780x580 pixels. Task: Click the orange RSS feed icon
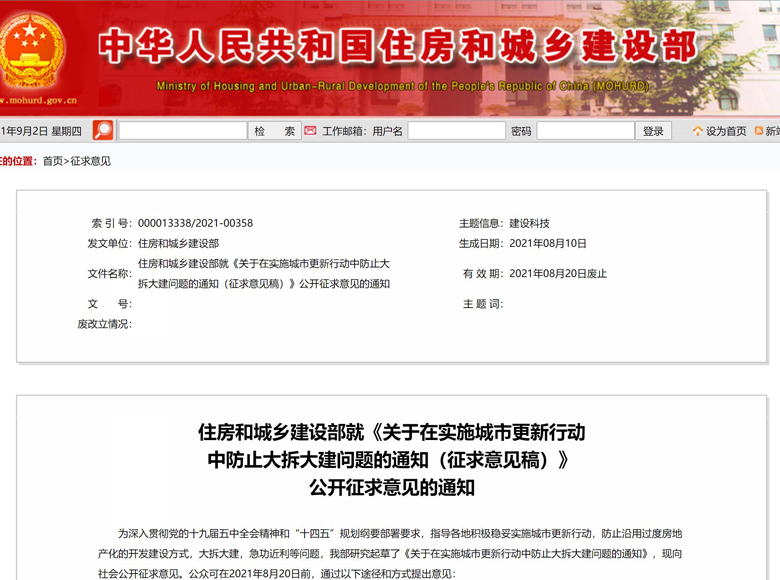(759, 131)
